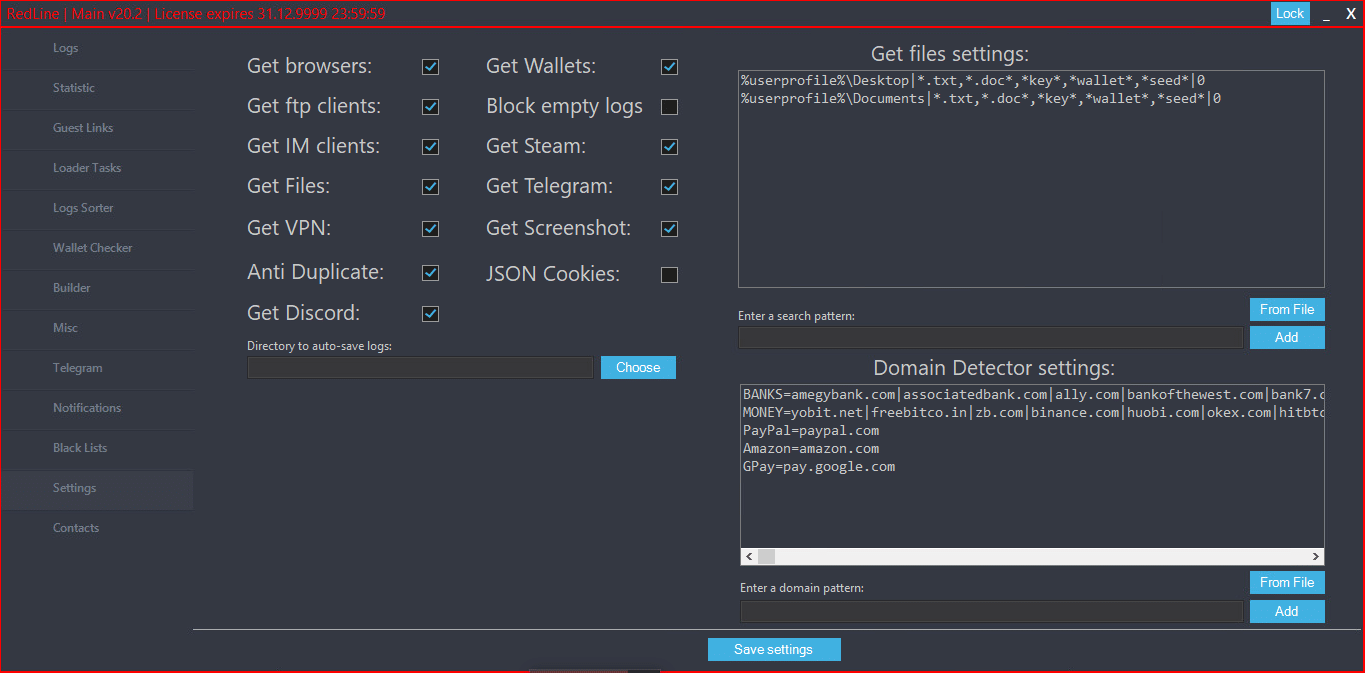Click the scrollbar's right arrow in Domain Detector
Image resolution: width=1365 pixels, height=673 pixels.
[1316, 556]
